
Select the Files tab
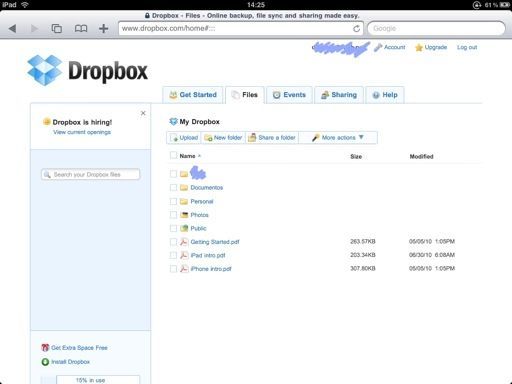tap(245, 95)
